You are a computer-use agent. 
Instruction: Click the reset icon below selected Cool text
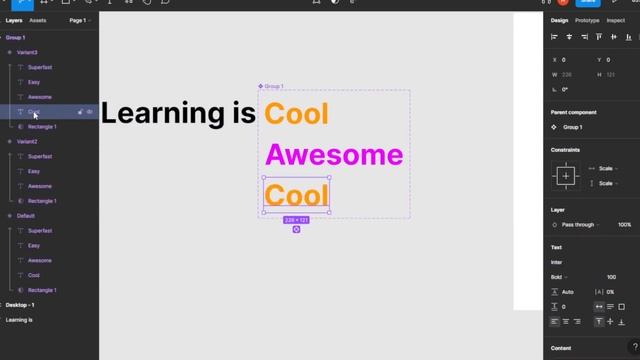click(x=296, y=229)
